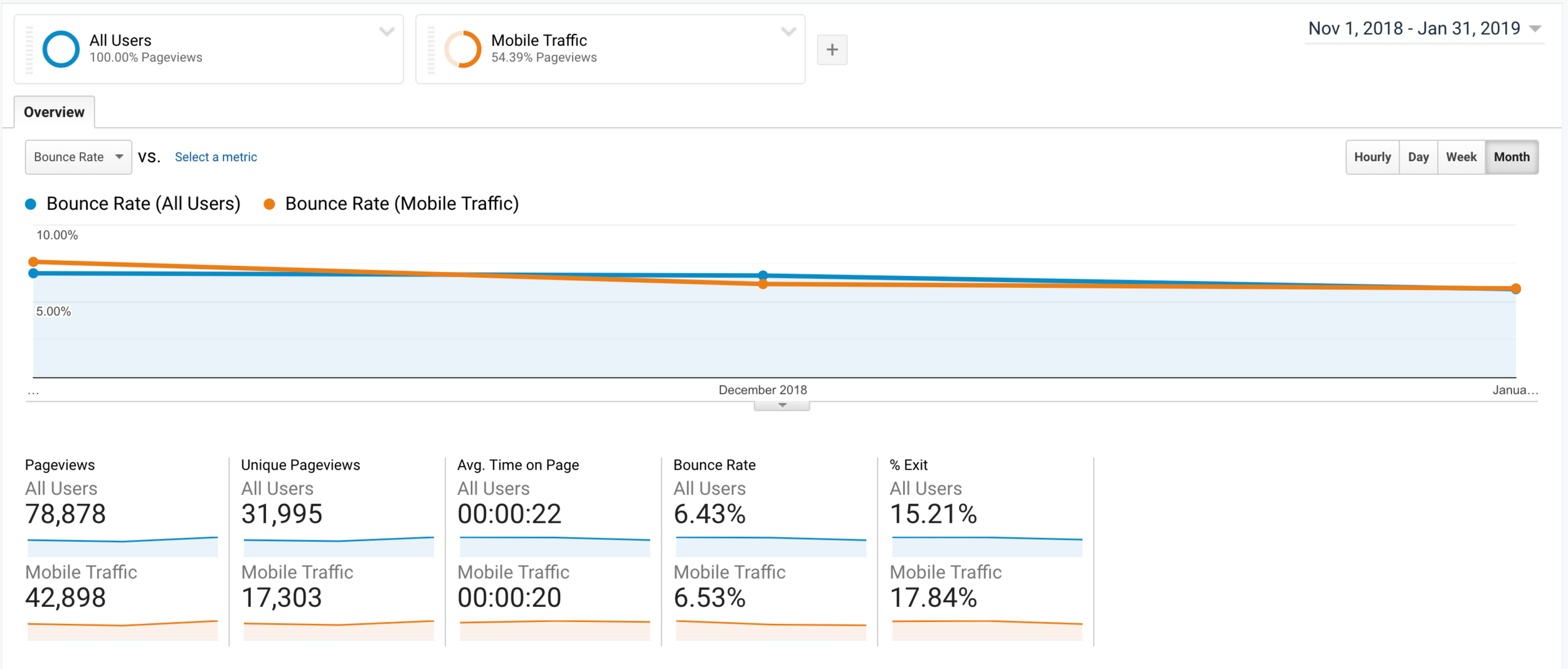Click the Mobile Bounce Rate value 6.53%

pos(710,598)
